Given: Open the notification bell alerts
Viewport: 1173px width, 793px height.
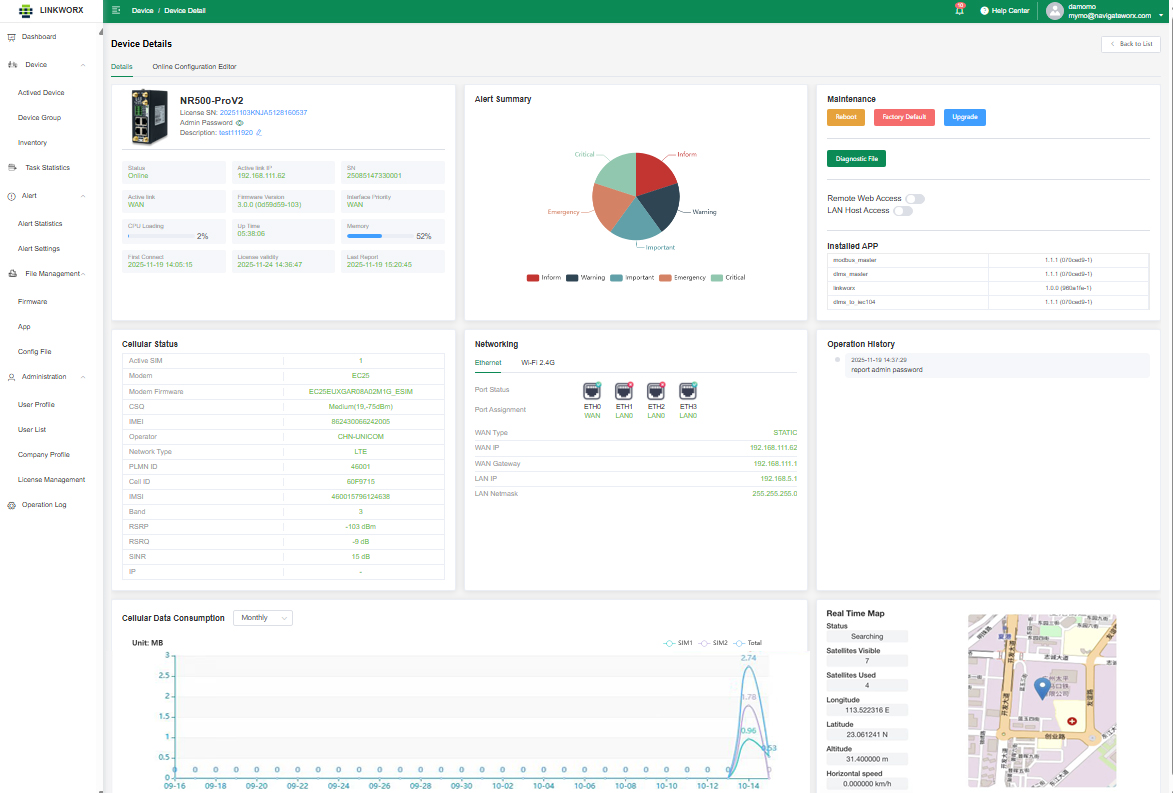Looking at the screenshot, I should [959, 10].
